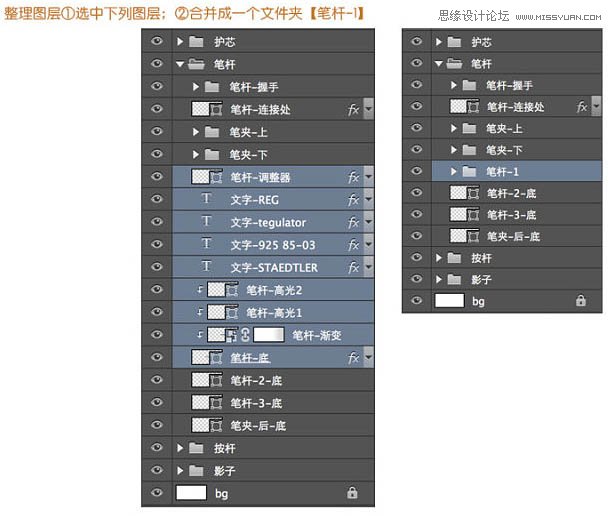Open effects arrow on 笔杆-连接处 in right panel
This screenshot has width=612, height=516.
pos(596,106)
